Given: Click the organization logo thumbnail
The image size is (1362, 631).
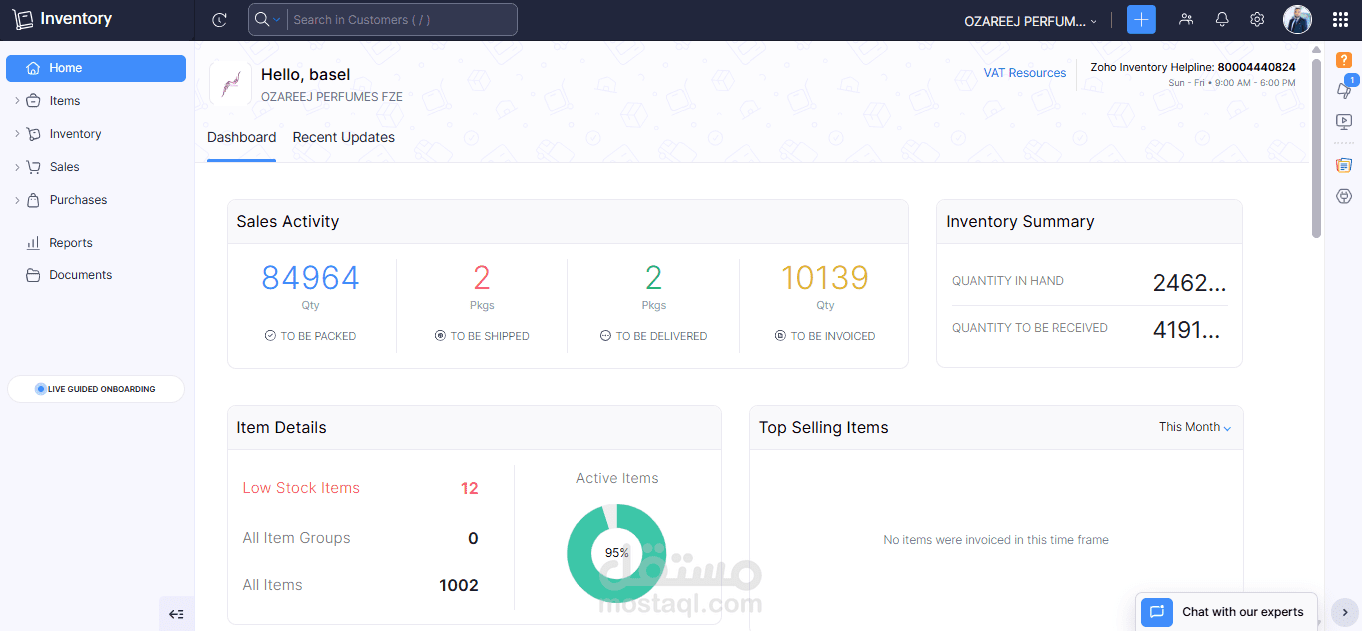Looking at the screenshot, I should pos(230,82).
